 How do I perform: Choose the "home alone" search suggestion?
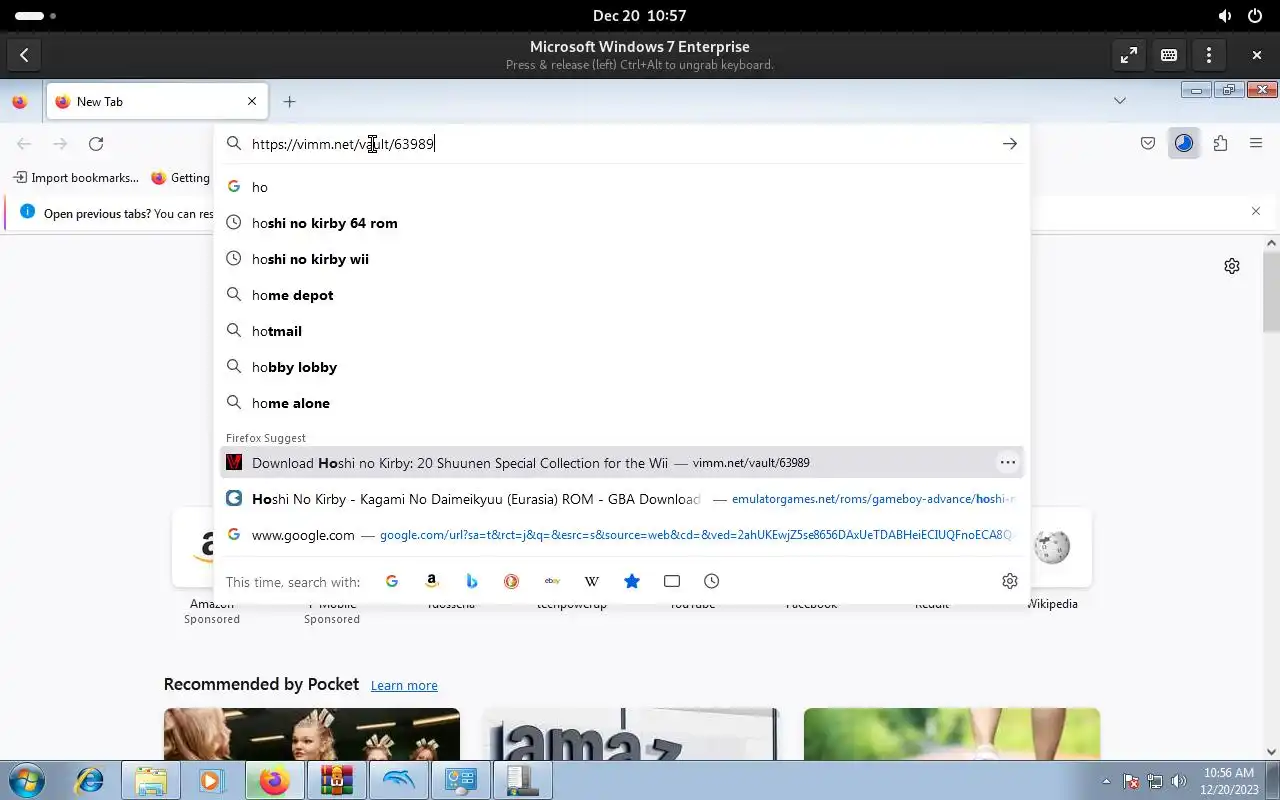coord(622,403)
